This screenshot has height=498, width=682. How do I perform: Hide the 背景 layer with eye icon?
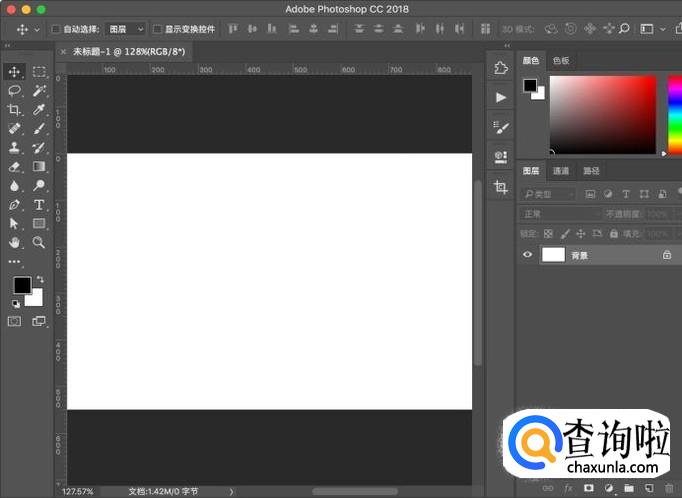tap(527, 255)
